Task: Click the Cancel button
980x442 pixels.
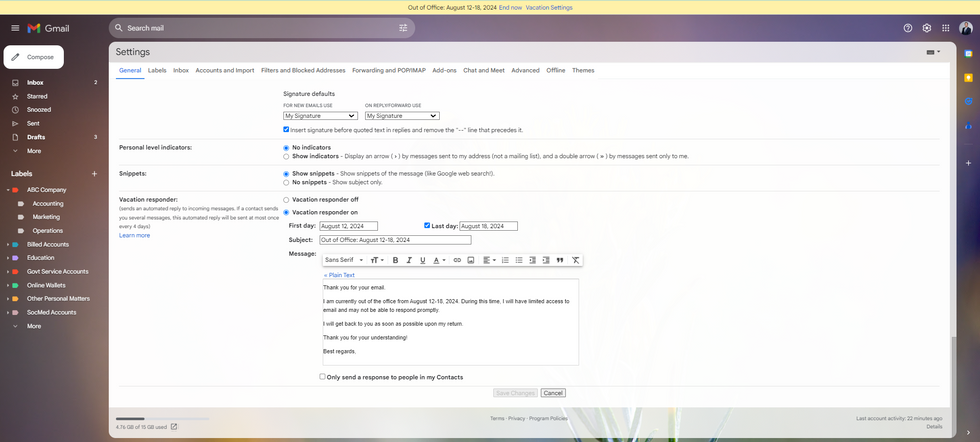Action: coord(553,393)
